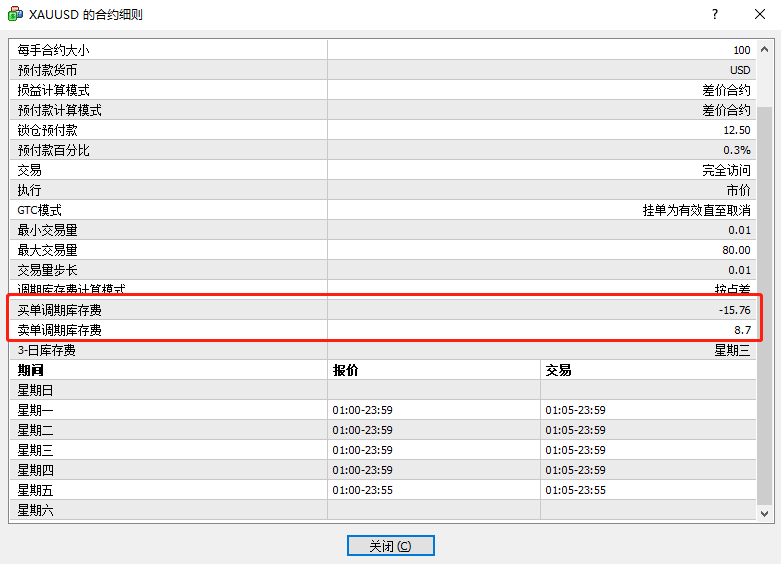Click the 0.3% margin percentage value
Viewport: 781px width, 564px height.
point(737,150)
